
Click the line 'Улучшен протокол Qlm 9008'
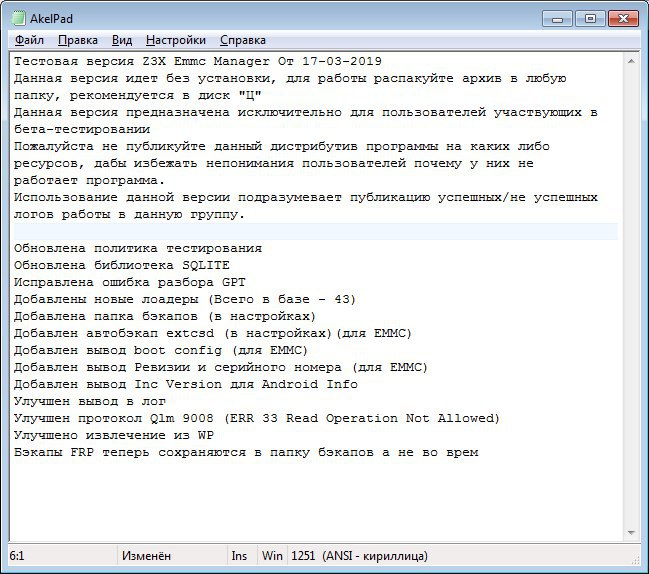pyautogui.click(x=257, y=418)
